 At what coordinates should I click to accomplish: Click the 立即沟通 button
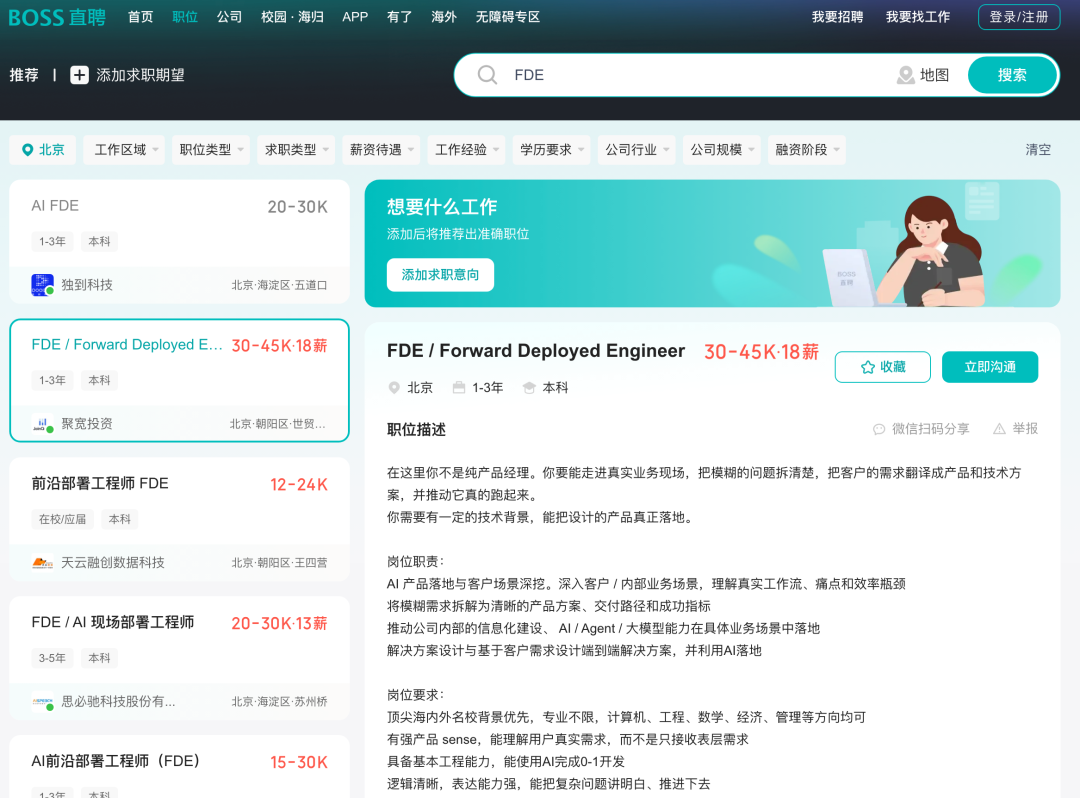click(990, 367)
